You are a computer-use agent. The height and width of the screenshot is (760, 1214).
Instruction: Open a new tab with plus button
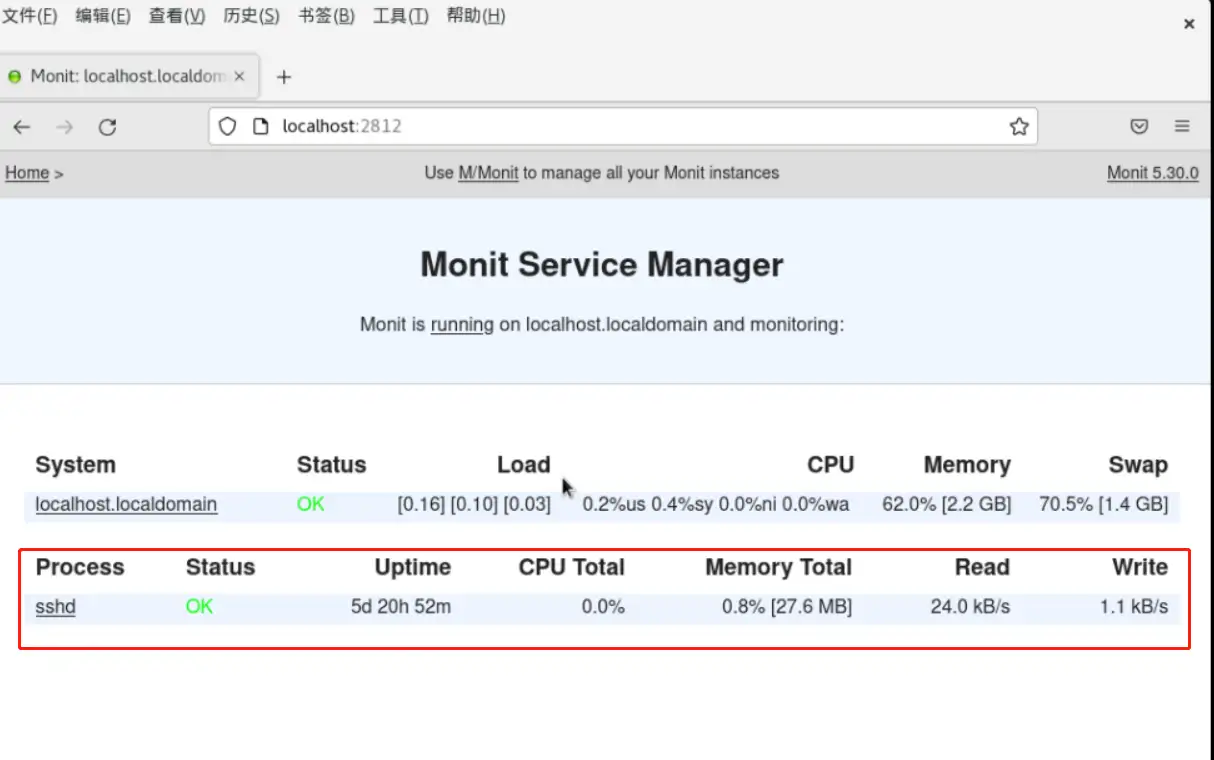pyautogui.click(x=284, y=77)
